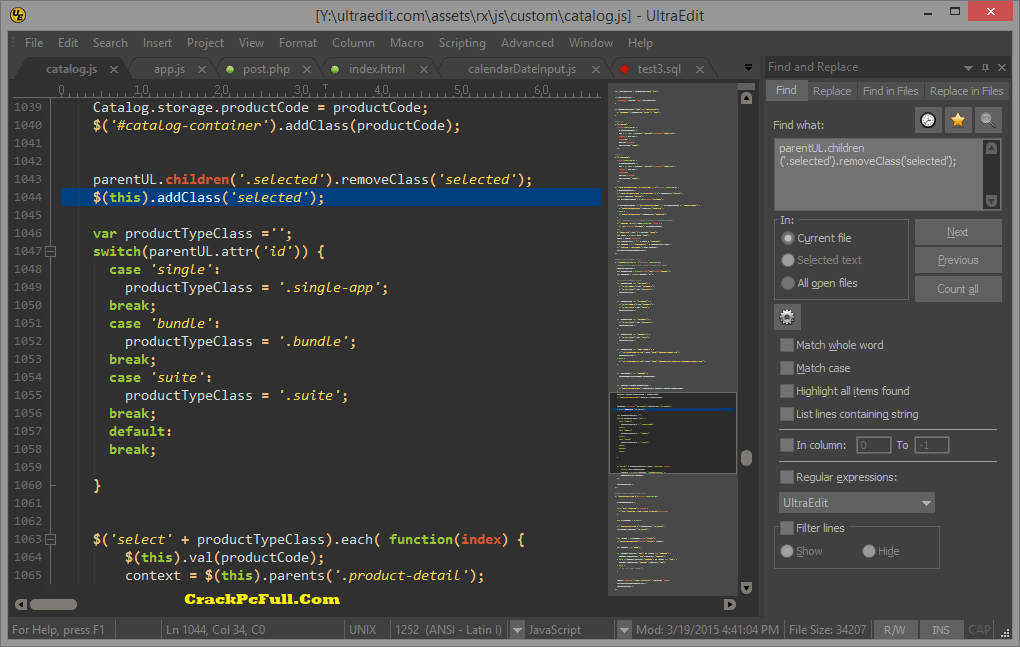Close the test3.sql tab with its X
The width and height of the screenshot is (1020, 647).
[x=698, y=69]
